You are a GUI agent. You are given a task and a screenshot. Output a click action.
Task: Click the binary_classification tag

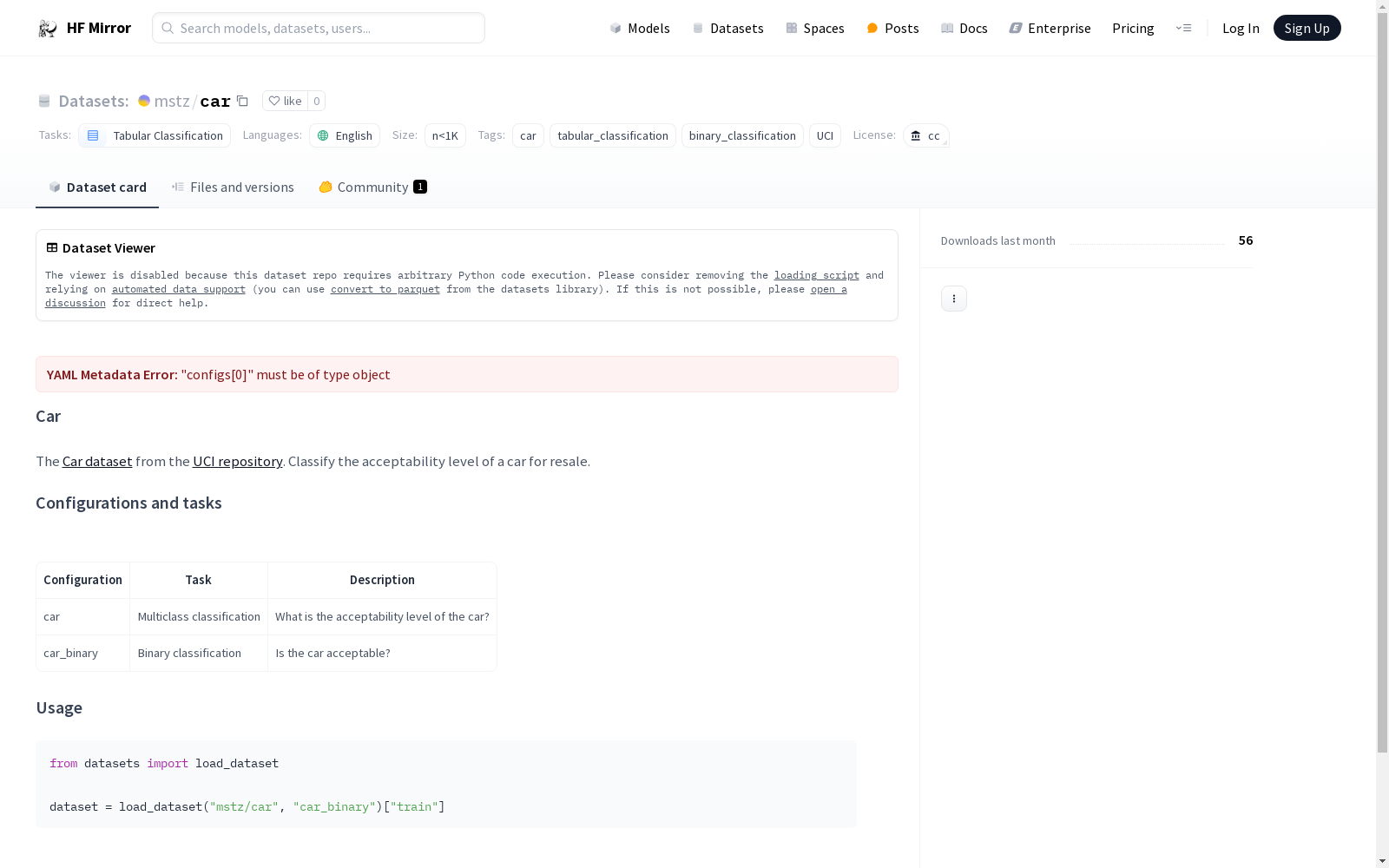742,135
